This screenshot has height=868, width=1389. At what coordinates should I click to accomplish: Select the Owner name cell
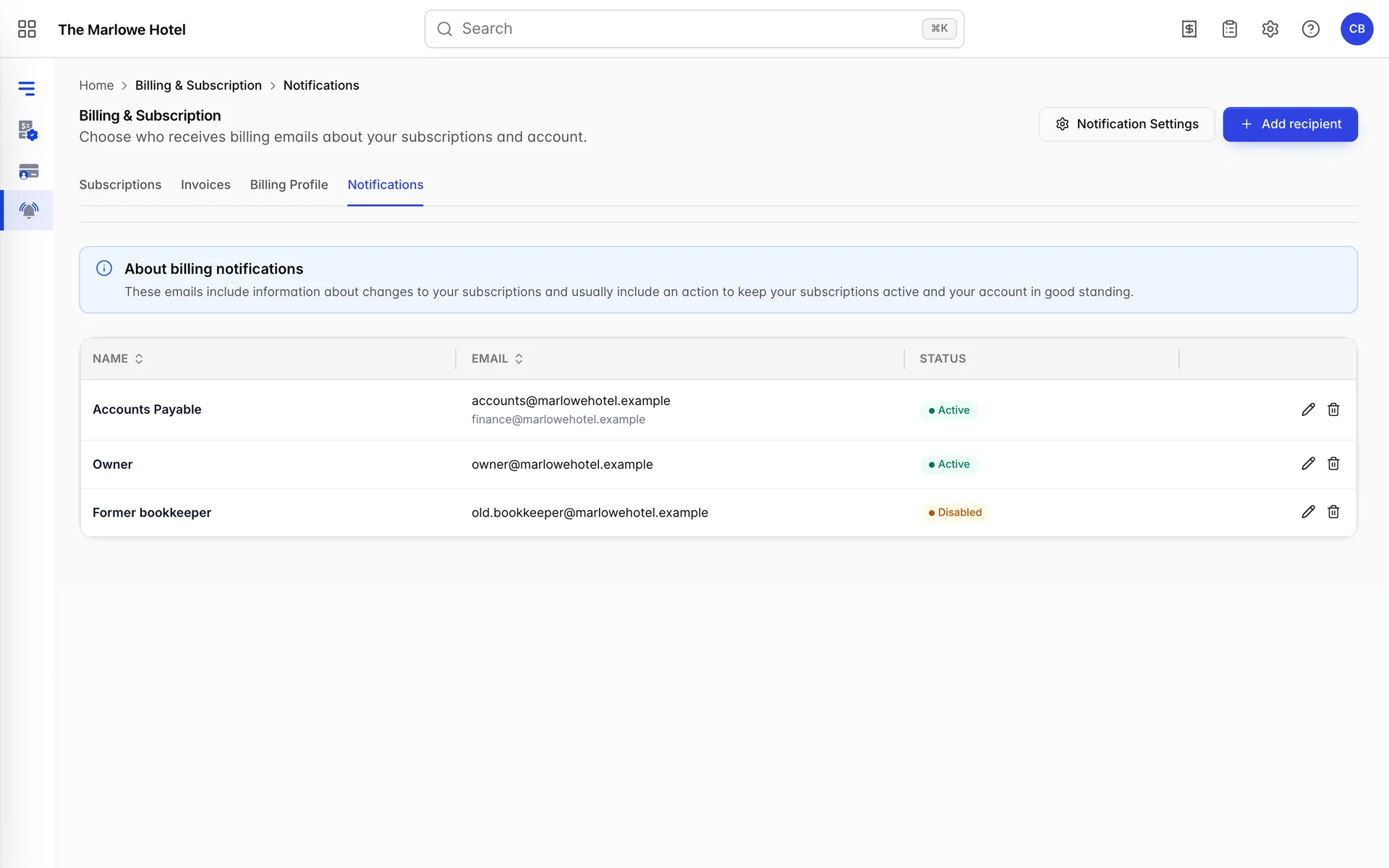point(113,464)
